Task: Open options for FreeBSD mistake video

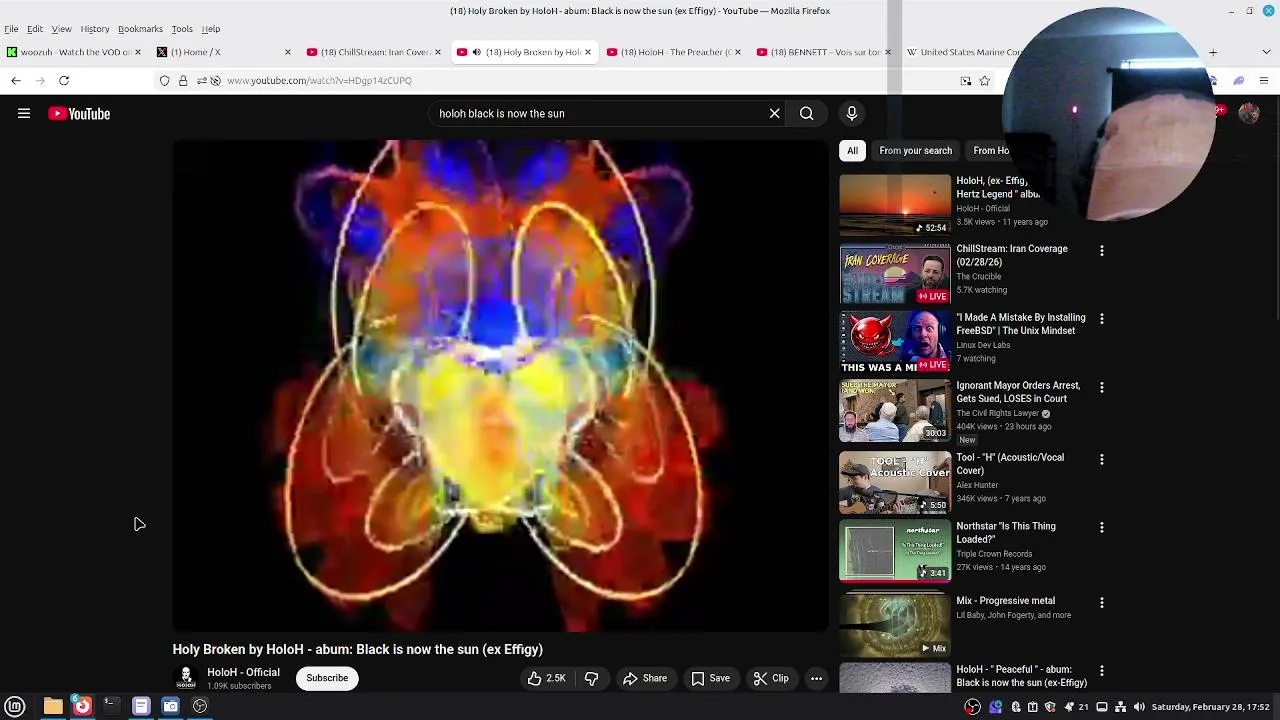Action: pos(1102,319)
